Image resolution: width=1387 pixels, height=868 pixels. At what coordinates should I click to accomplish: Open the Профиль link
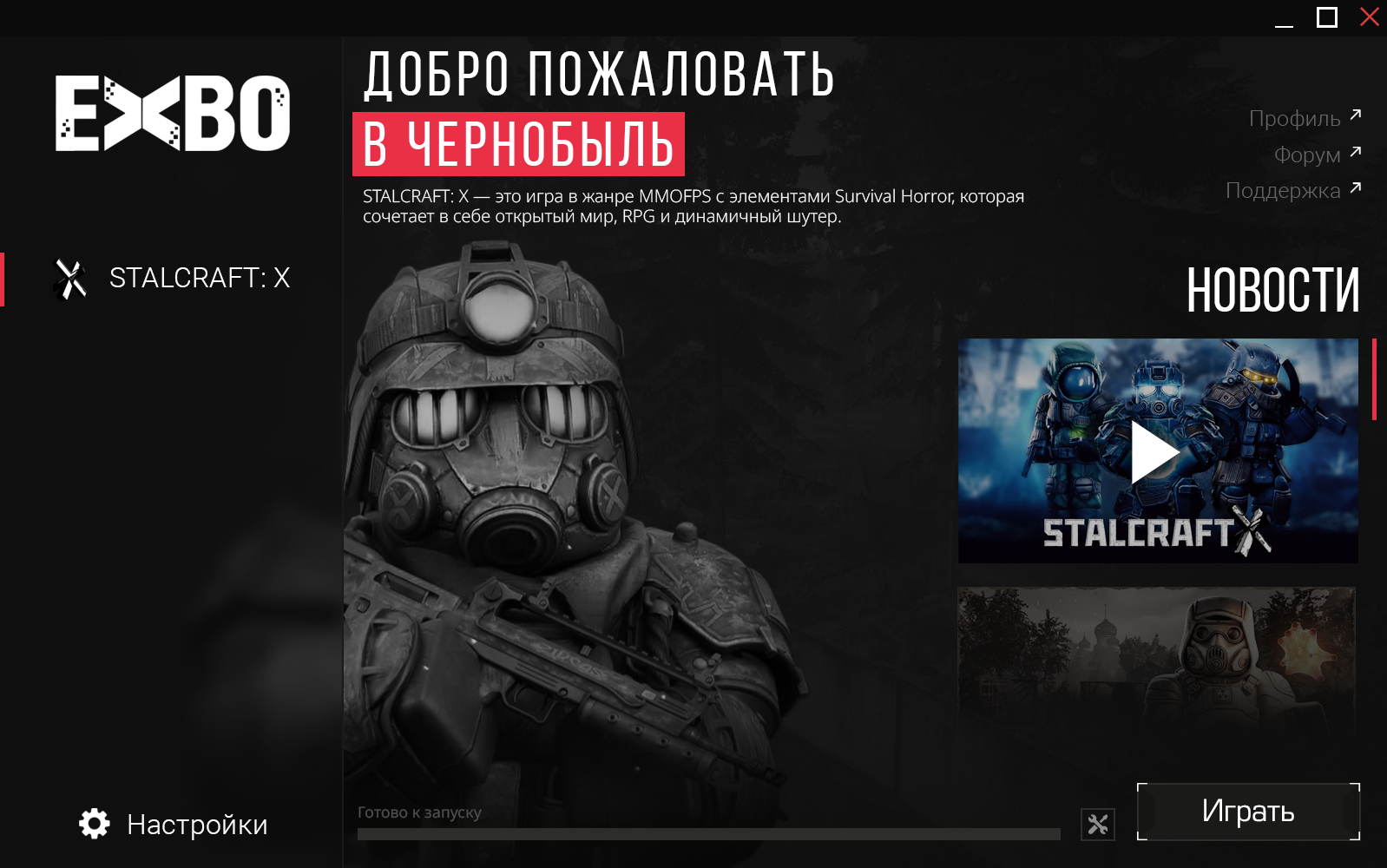(1294, 118)
